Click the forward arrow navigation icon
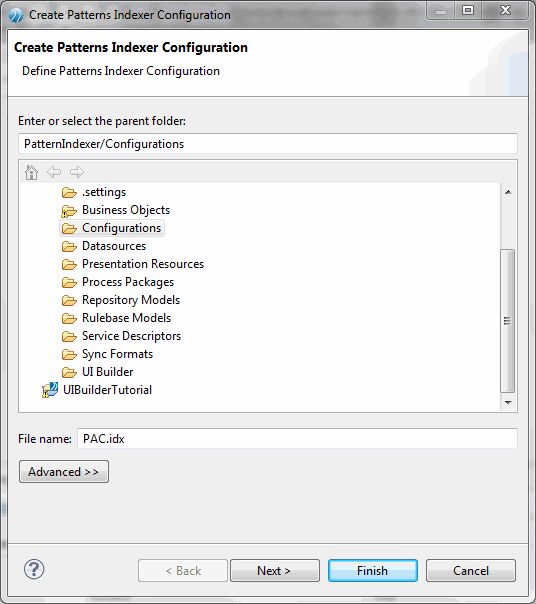Viewport: 536px width, 604px height. pos(77,172)
